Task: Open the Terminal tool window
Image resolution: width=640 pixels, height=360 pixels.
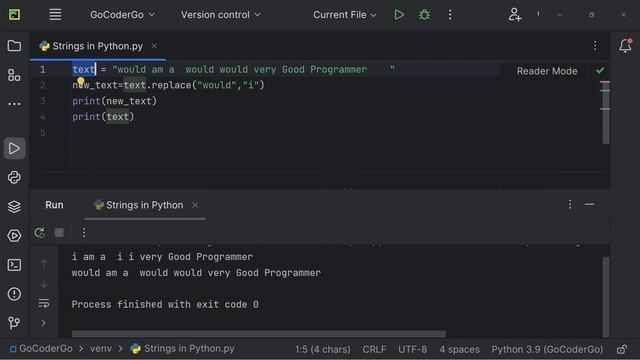Action: click(14, 265)
